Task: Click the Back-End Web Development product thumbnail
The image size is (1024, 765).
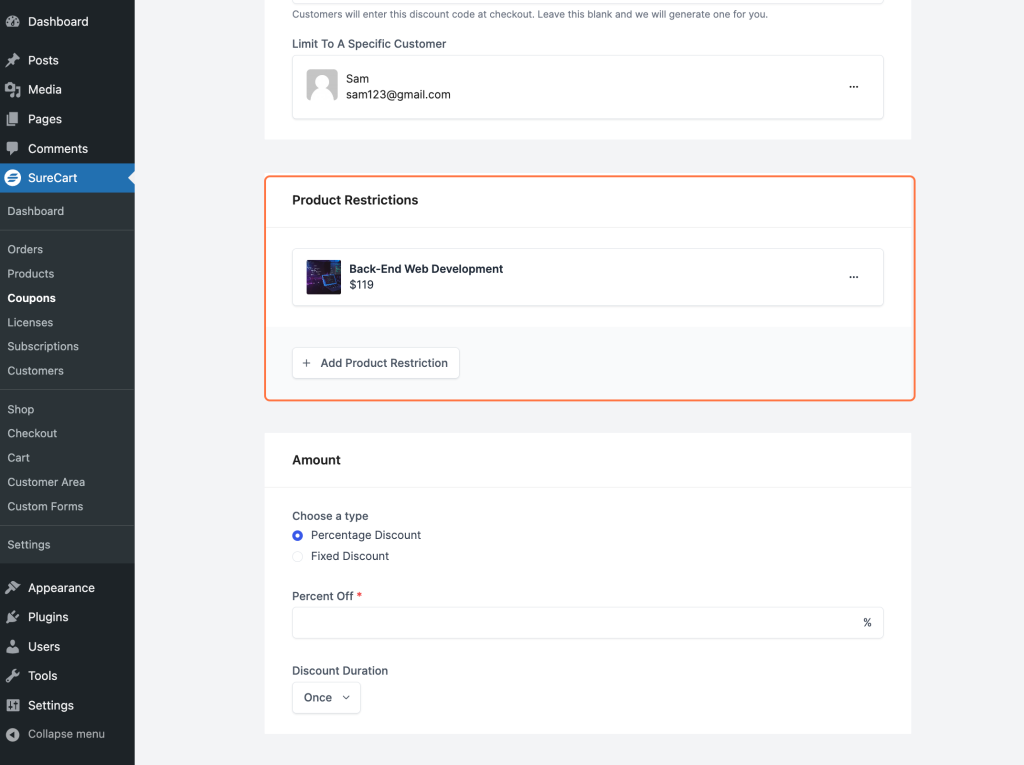Action: [x=324, y=277]
